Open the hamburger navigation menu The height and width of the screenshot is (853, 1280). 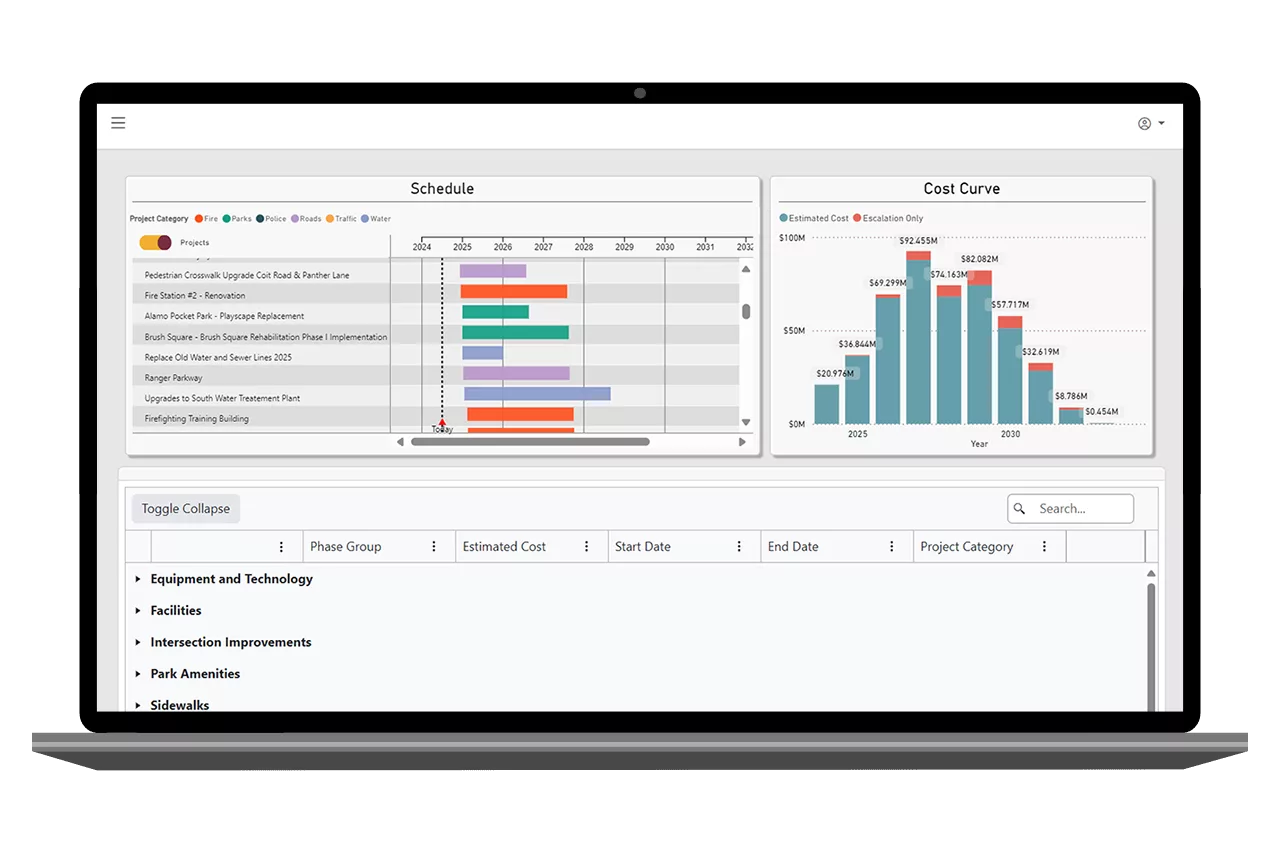(x=118, y=123)
